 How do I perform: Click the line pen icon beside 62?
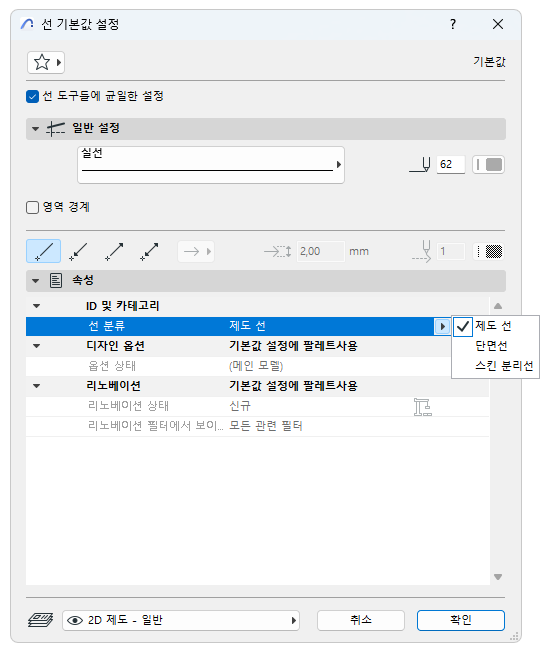(x=420, y=164)
